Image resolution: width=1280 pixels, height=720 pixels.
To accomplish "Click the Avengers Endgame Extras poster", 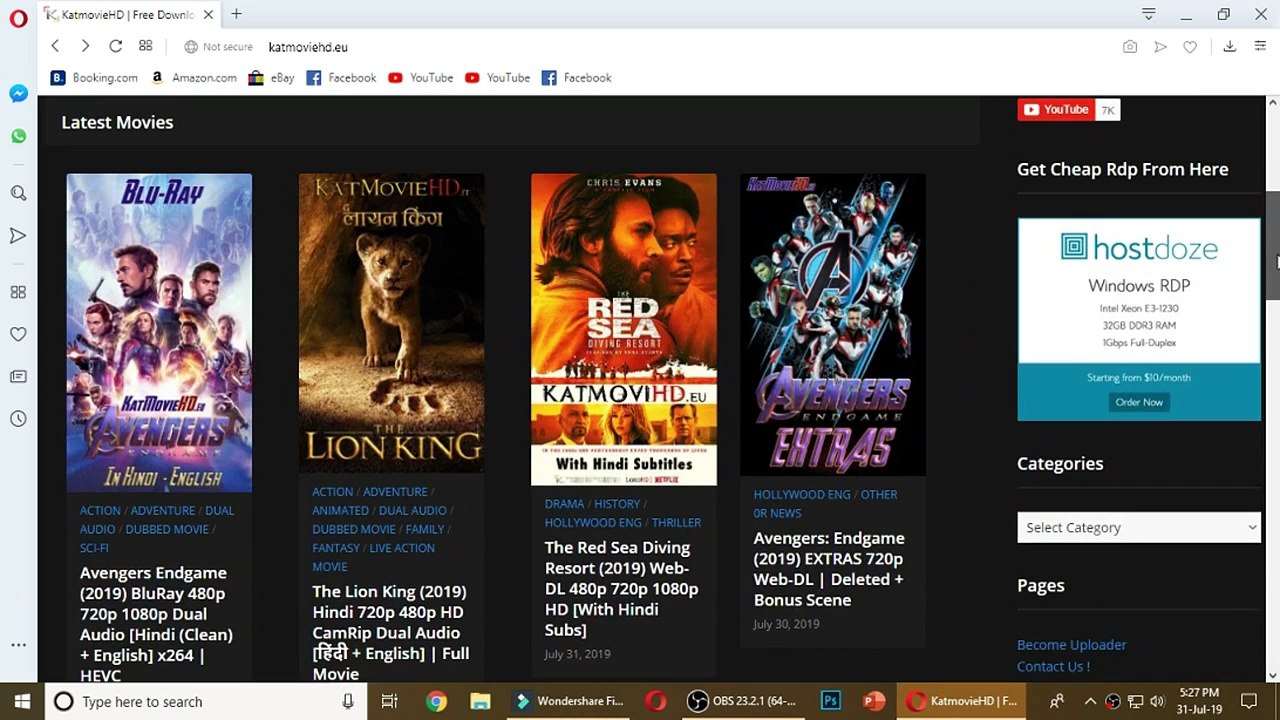I will point(833,325).
